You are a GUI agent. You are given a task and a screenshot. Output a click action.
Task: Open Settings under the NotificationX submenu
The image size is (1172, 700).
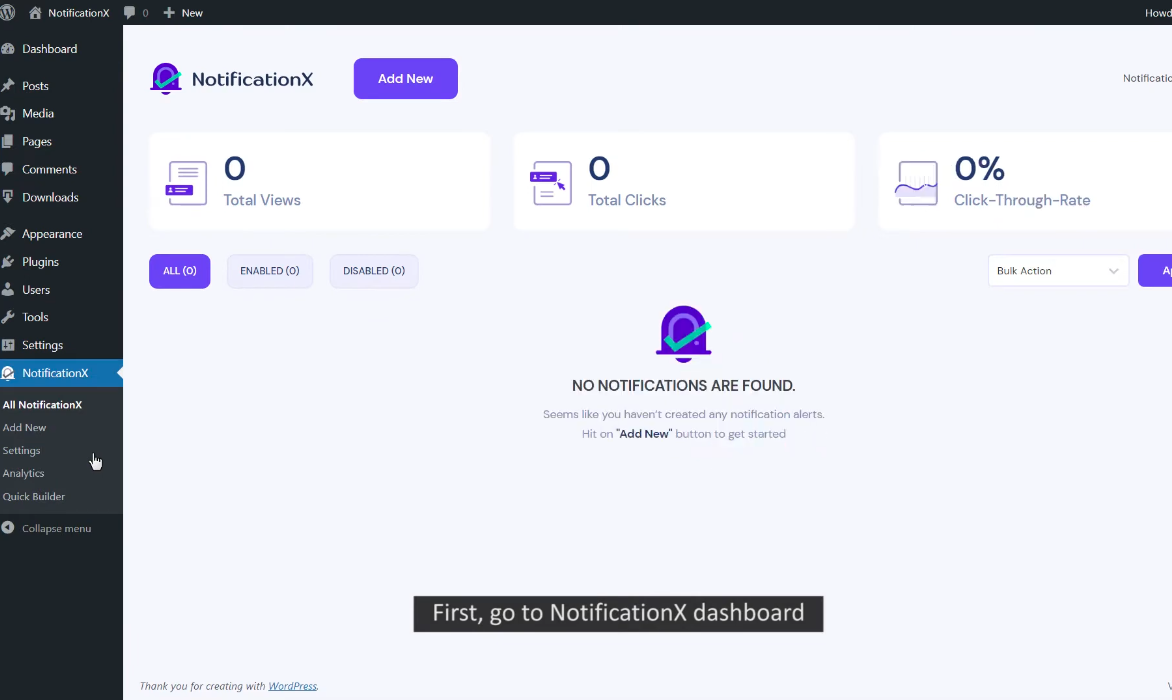22,450
